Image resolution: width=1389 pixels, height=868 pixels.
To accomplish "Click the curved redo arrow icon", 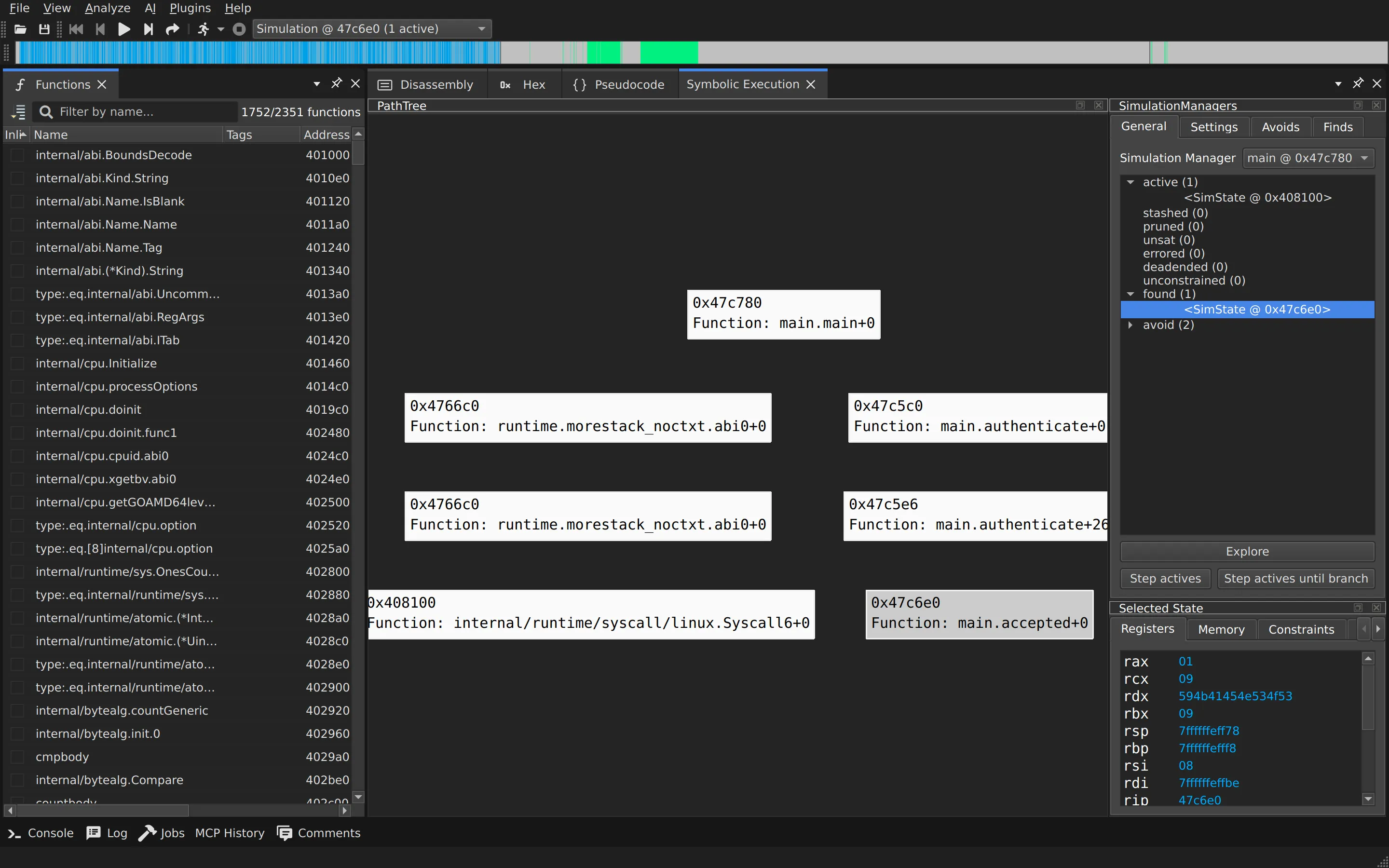I will [172, 29].
